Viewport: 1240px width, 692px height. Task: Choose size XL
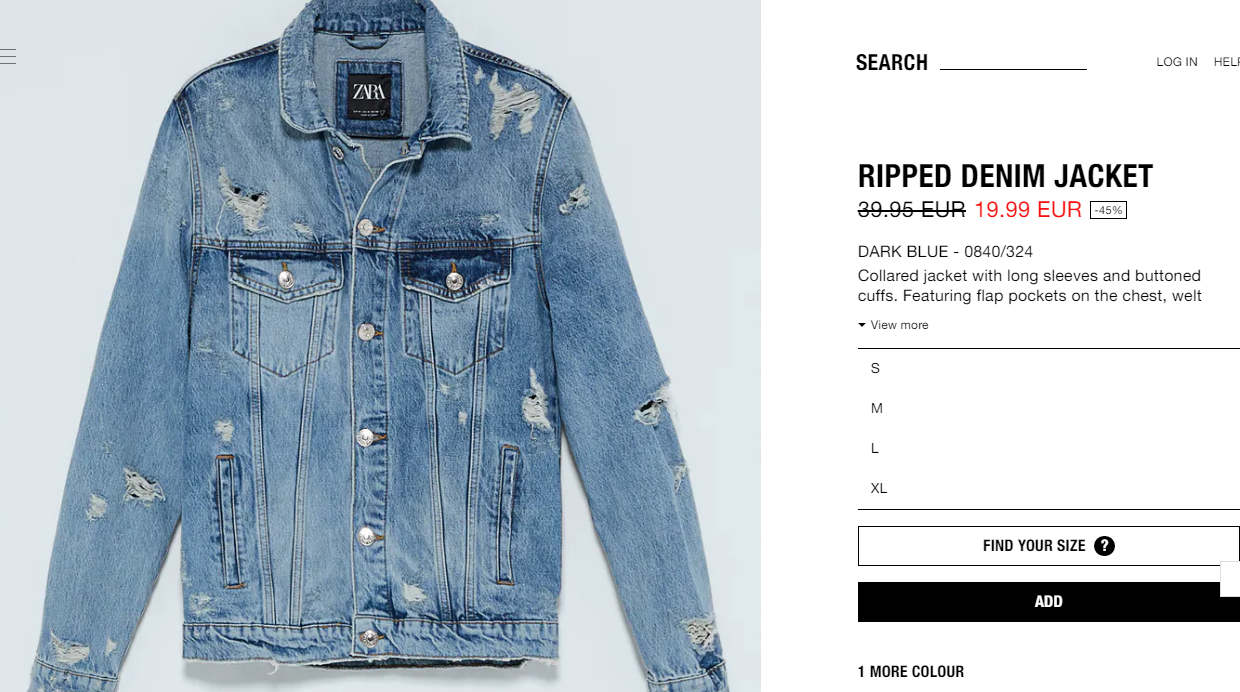(1049, 488)
